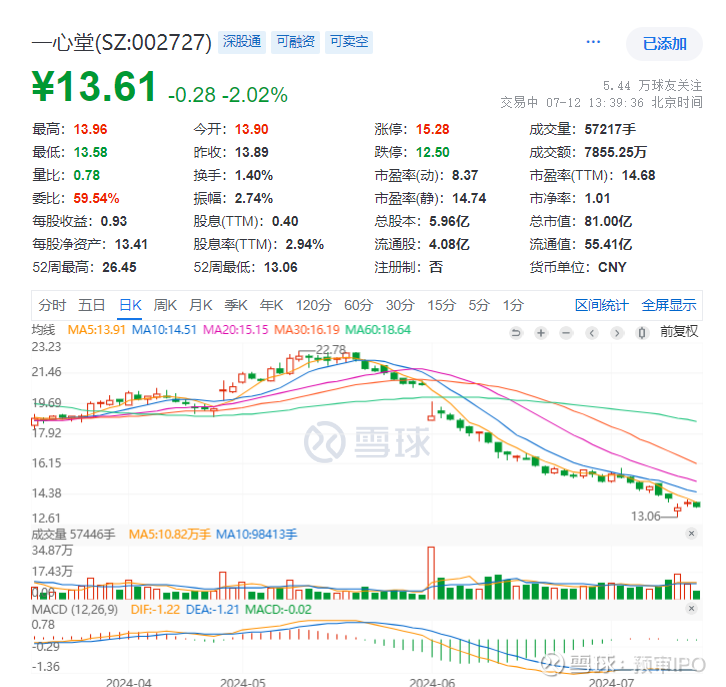The width and height of the screenshot is (726, 687).
Task: Click the 货币单位 value CNY
Action: [612, 268]
